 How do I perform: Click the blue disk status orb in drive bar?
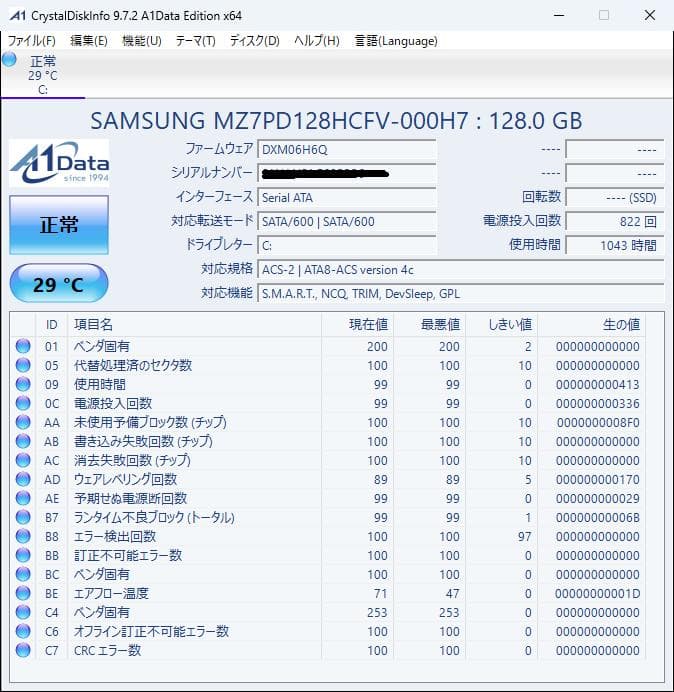(x=9, y=60)
